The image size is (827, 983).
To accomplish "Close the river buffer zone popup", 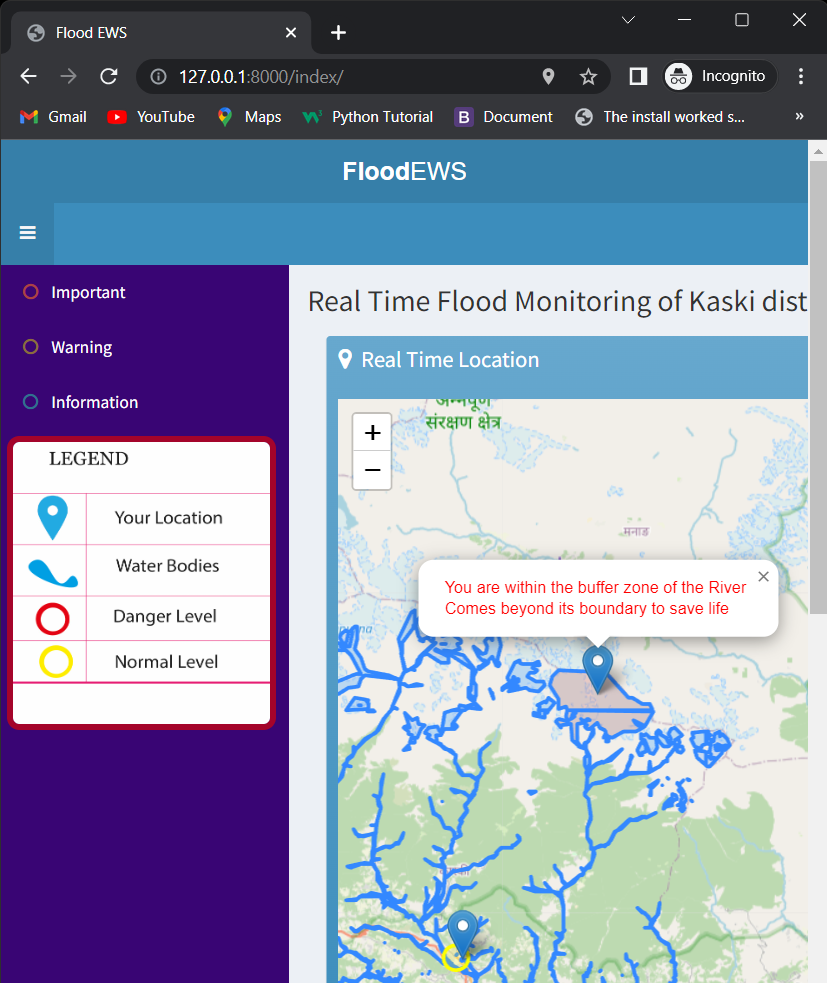I will (x=763, y=577).
